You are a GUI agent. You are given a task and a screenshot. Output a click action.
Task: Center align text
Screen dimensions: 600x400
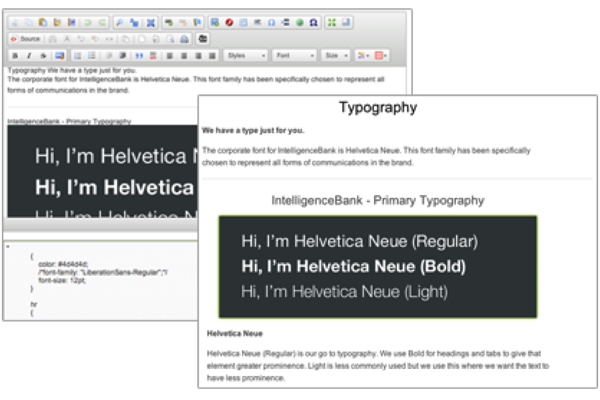click(x=184, y=56)
